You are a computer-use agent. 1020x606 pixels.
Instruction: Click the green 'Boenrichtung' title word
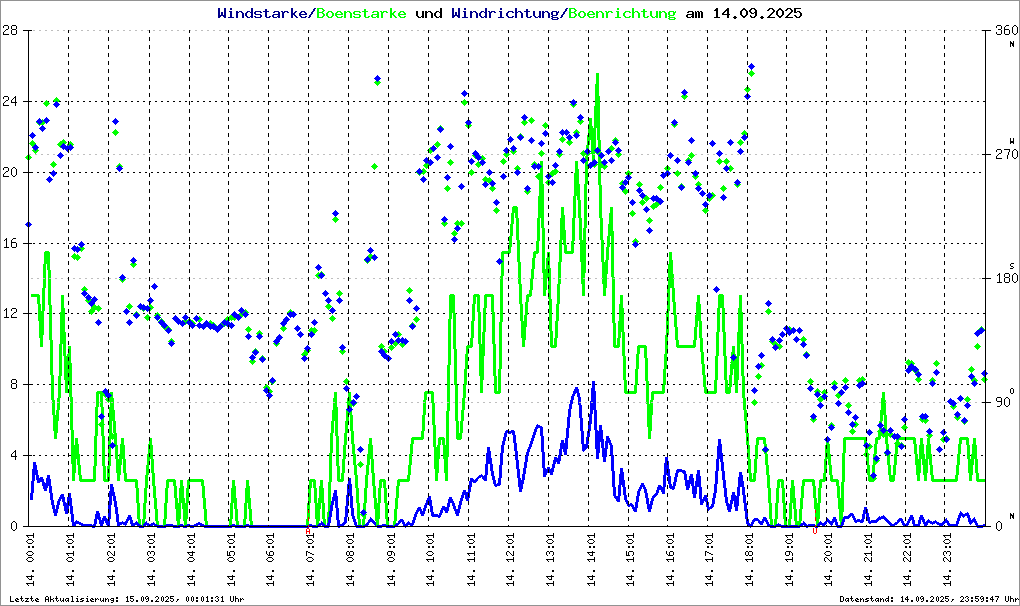[x=623, y=13]
